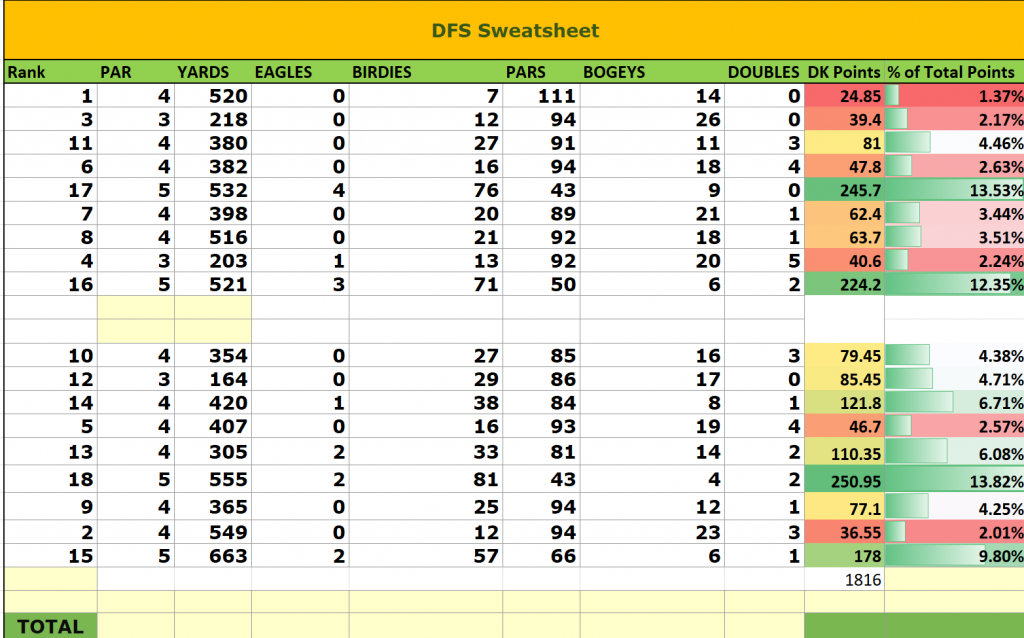Click DK Points value 62.4

(x=844, y=214)
